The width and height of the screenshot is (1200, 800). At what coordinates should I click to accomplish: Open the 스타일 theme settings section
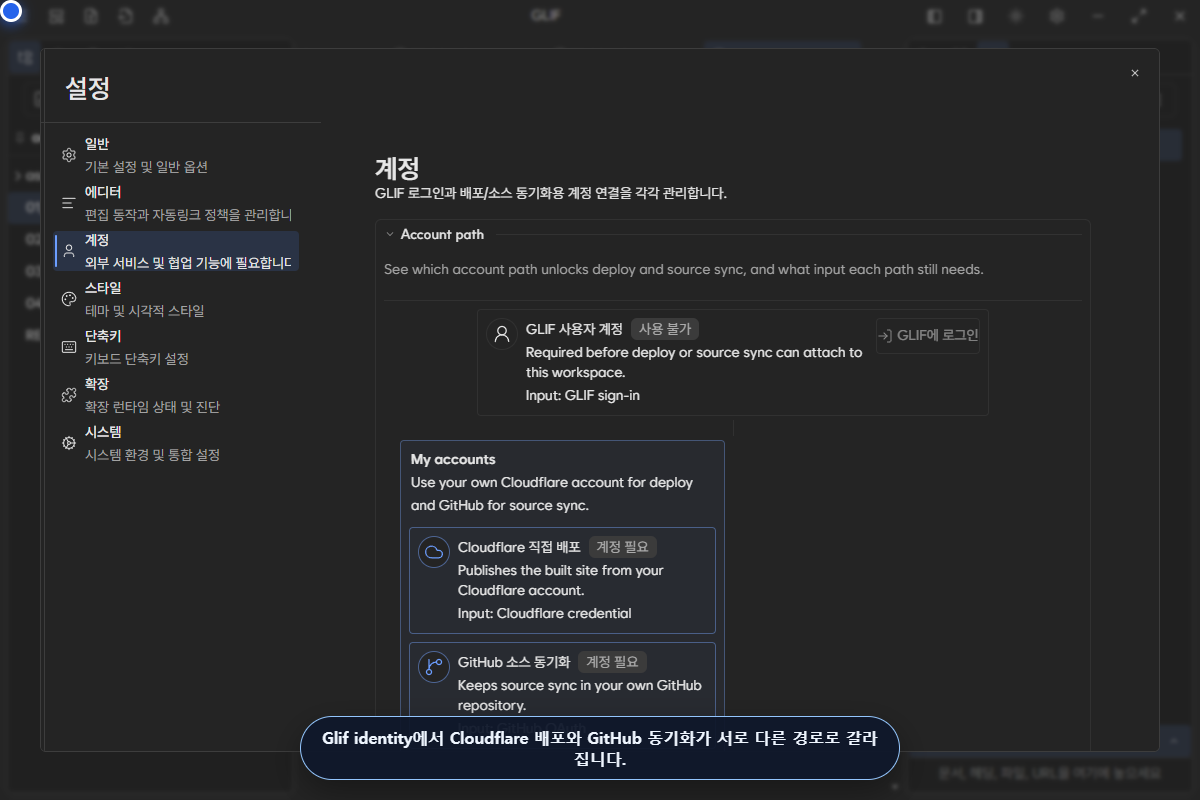177,299
